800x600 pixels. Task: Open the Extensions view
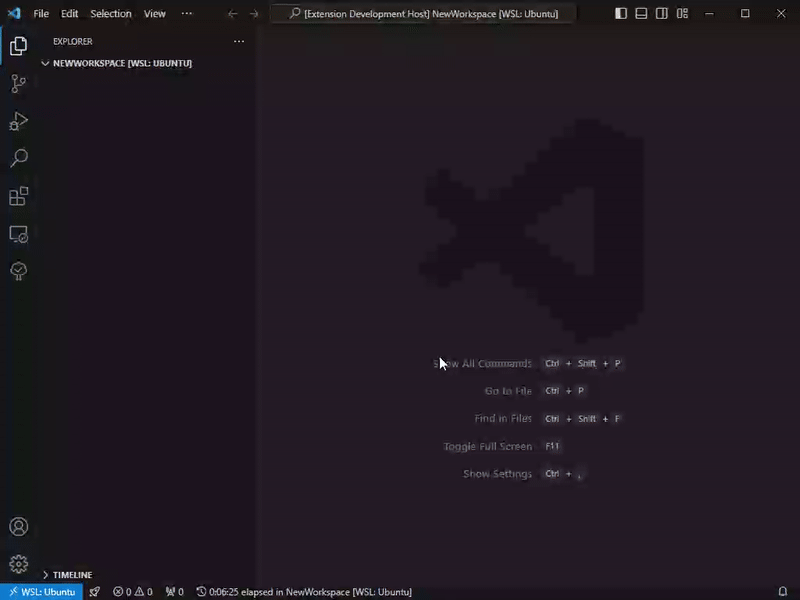coord(18,196)
